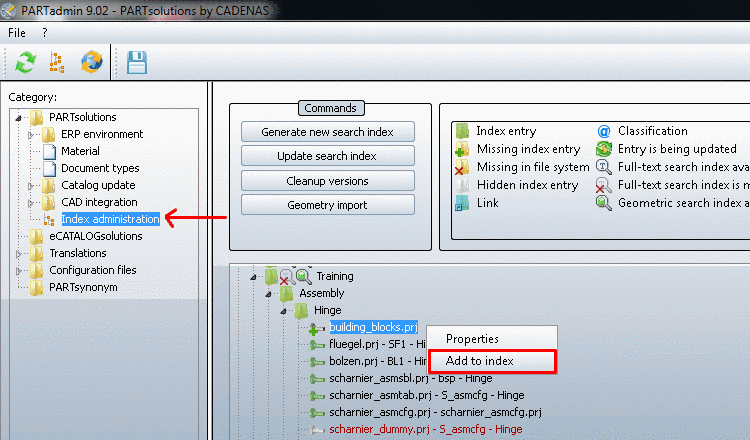This screenshot has height=440, width=750.
Task: Open the File menu
Action: point(17,33)
